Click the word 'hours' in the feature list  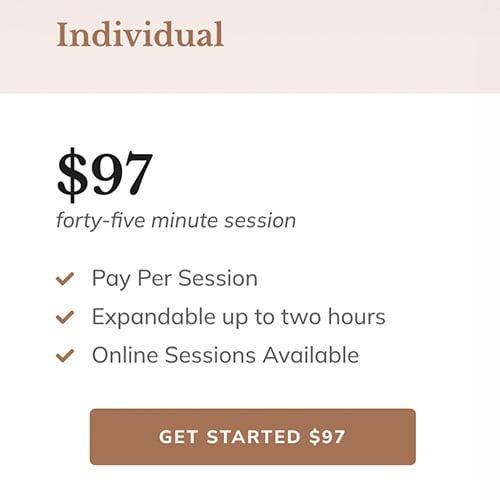(357, 316)
